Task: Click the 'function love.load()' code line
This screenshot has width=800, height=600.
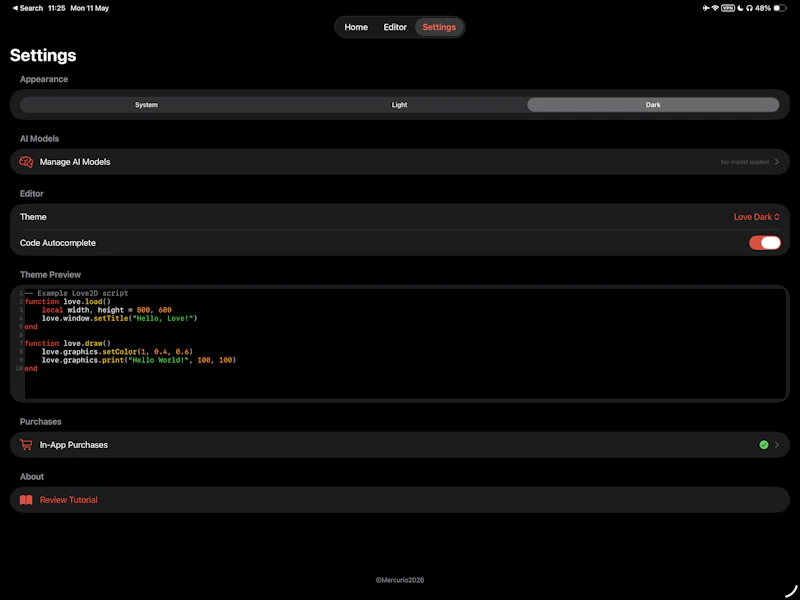Action: 67,302
